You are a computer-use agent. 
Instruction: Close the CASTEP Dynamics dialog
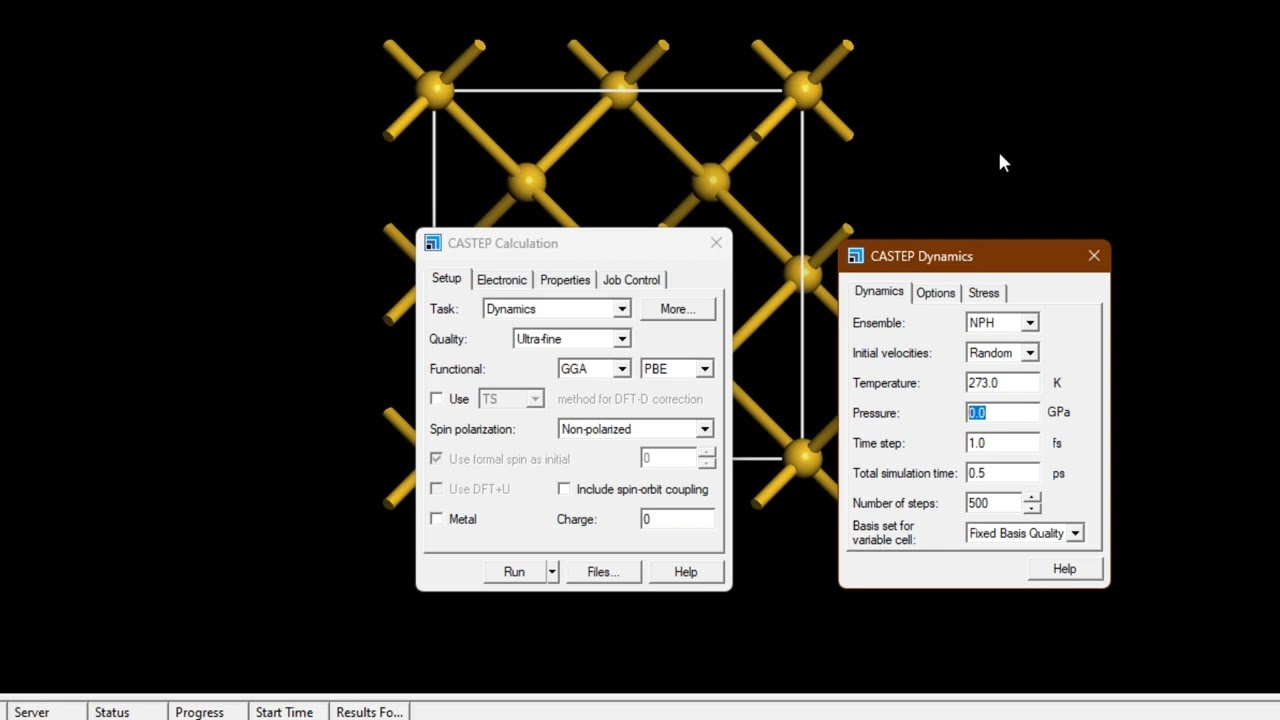(x=1094, y=256)
